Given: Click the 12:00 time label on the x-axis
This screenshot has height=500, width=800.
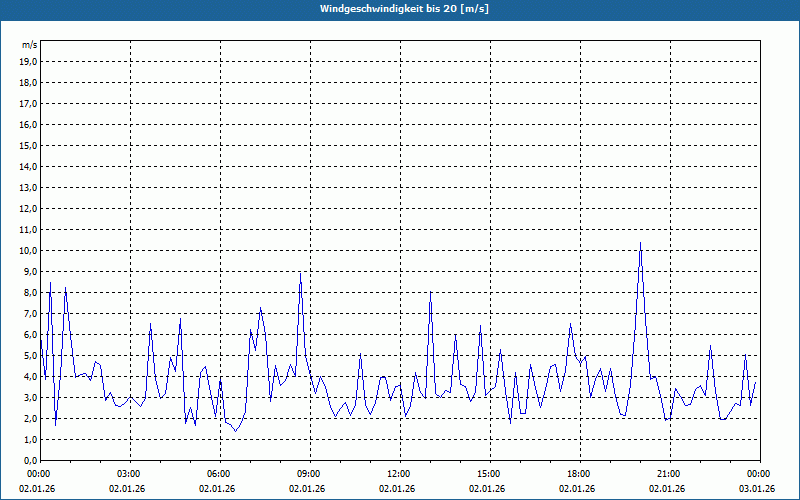Looking at the screenshot, I should [x=399, y=473].
